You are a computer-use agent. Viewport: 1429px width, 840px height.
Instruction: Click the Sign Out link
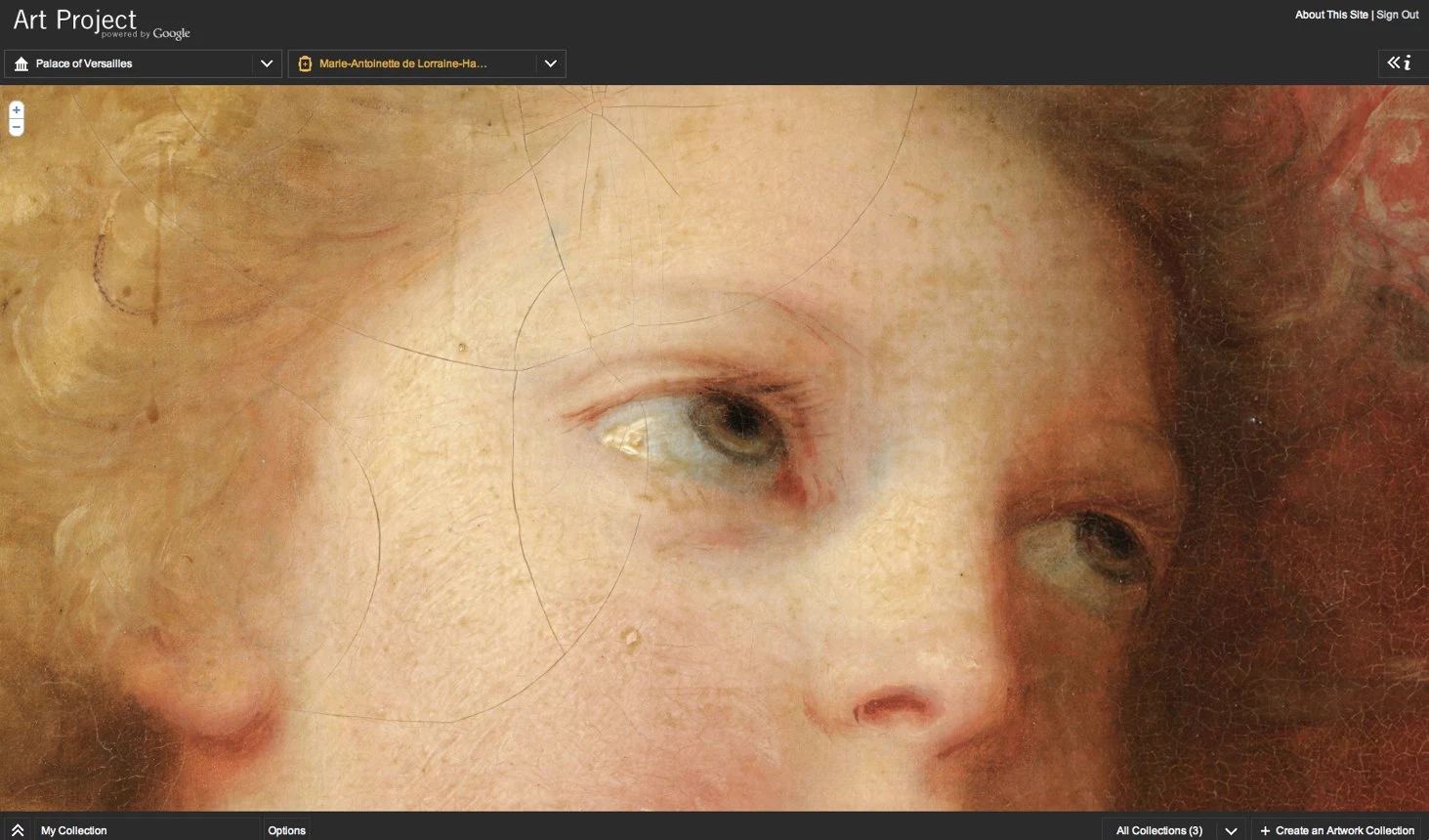click(x=1397, y=15)
